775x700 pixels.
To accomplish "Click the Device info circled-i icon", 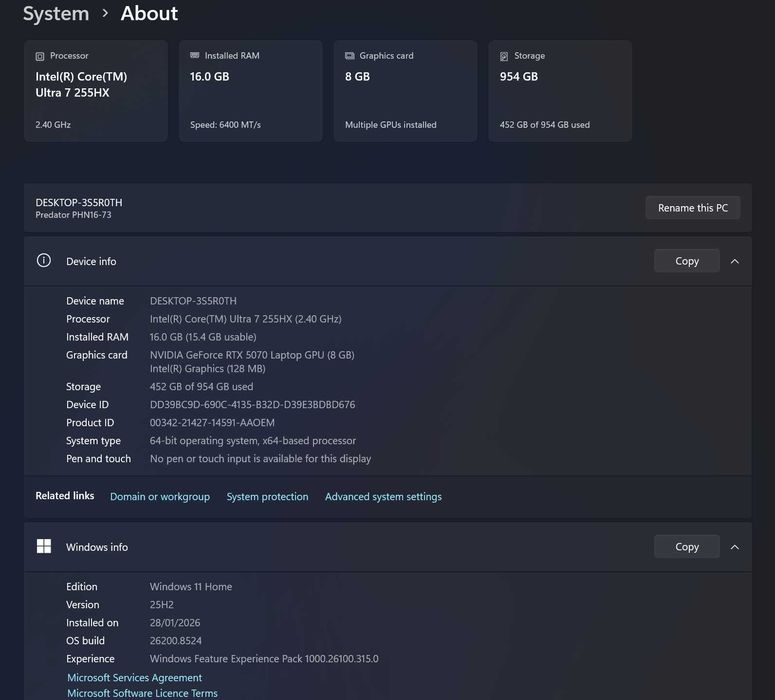I will tap(43, 261).
